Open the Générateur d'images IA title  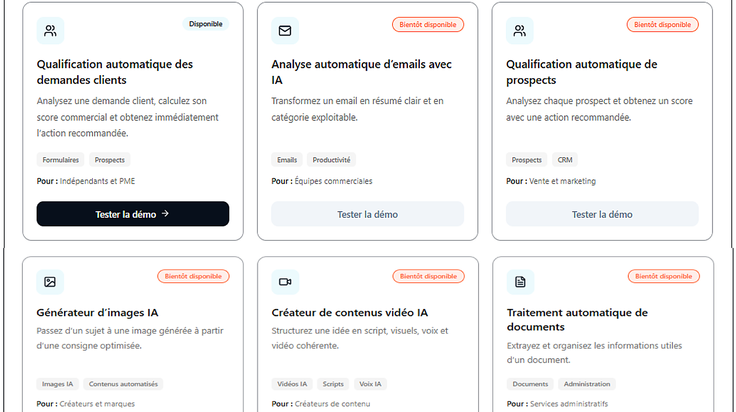98,313
